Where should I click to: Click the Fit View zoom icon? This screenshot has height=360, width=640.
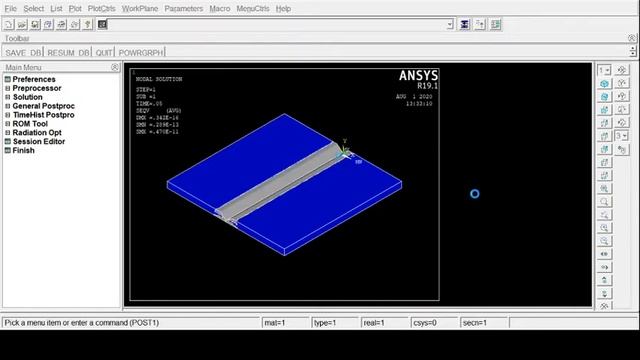pos(604,189)
